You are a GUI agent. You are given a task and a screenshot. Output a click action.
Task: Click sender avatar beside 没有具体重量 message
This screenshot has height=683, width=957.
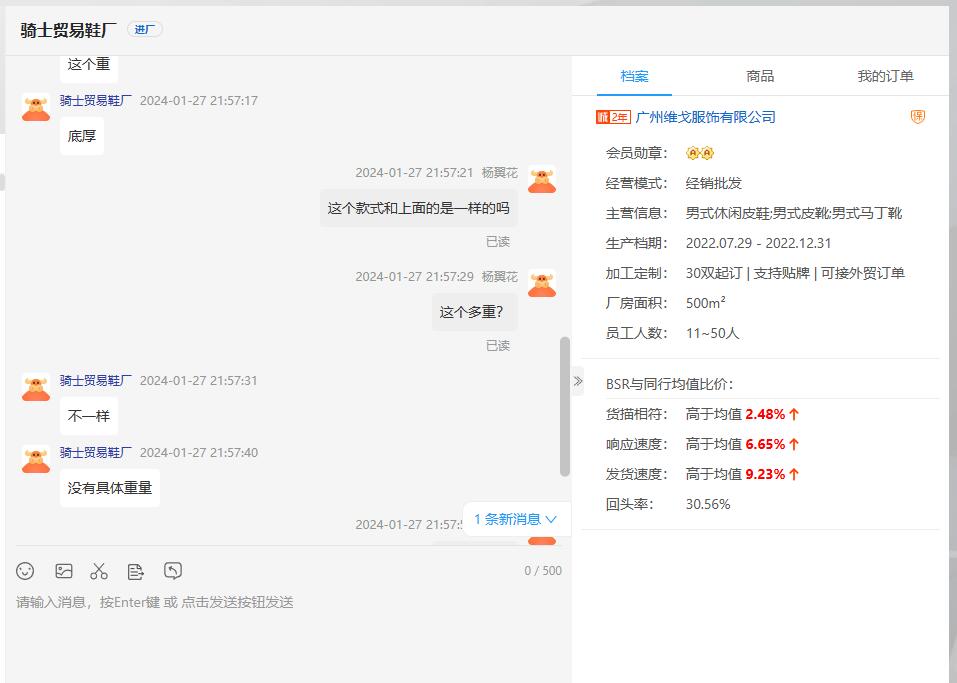tap(36, 460)
